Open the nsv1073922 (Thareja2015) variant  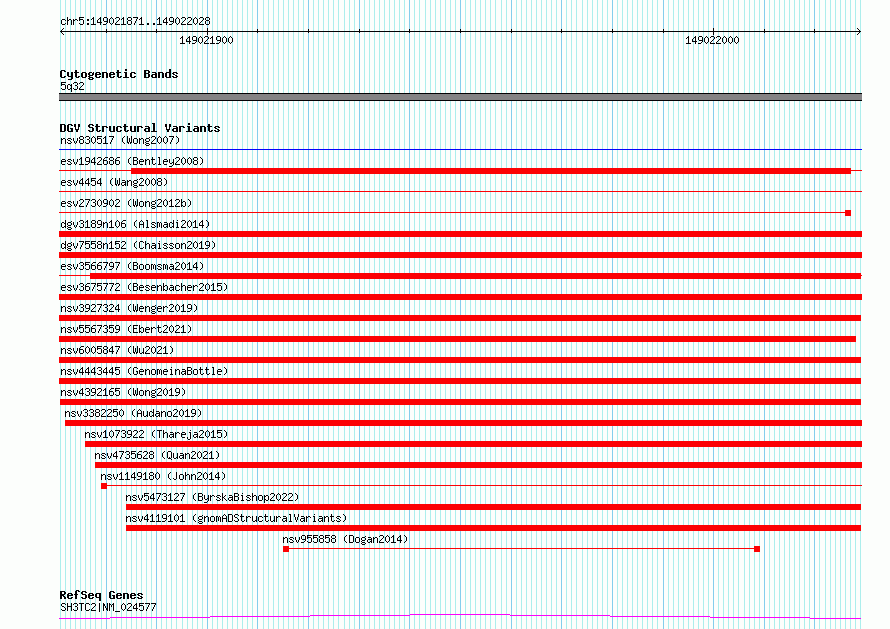pyautogui.click(x=156, y=434)
